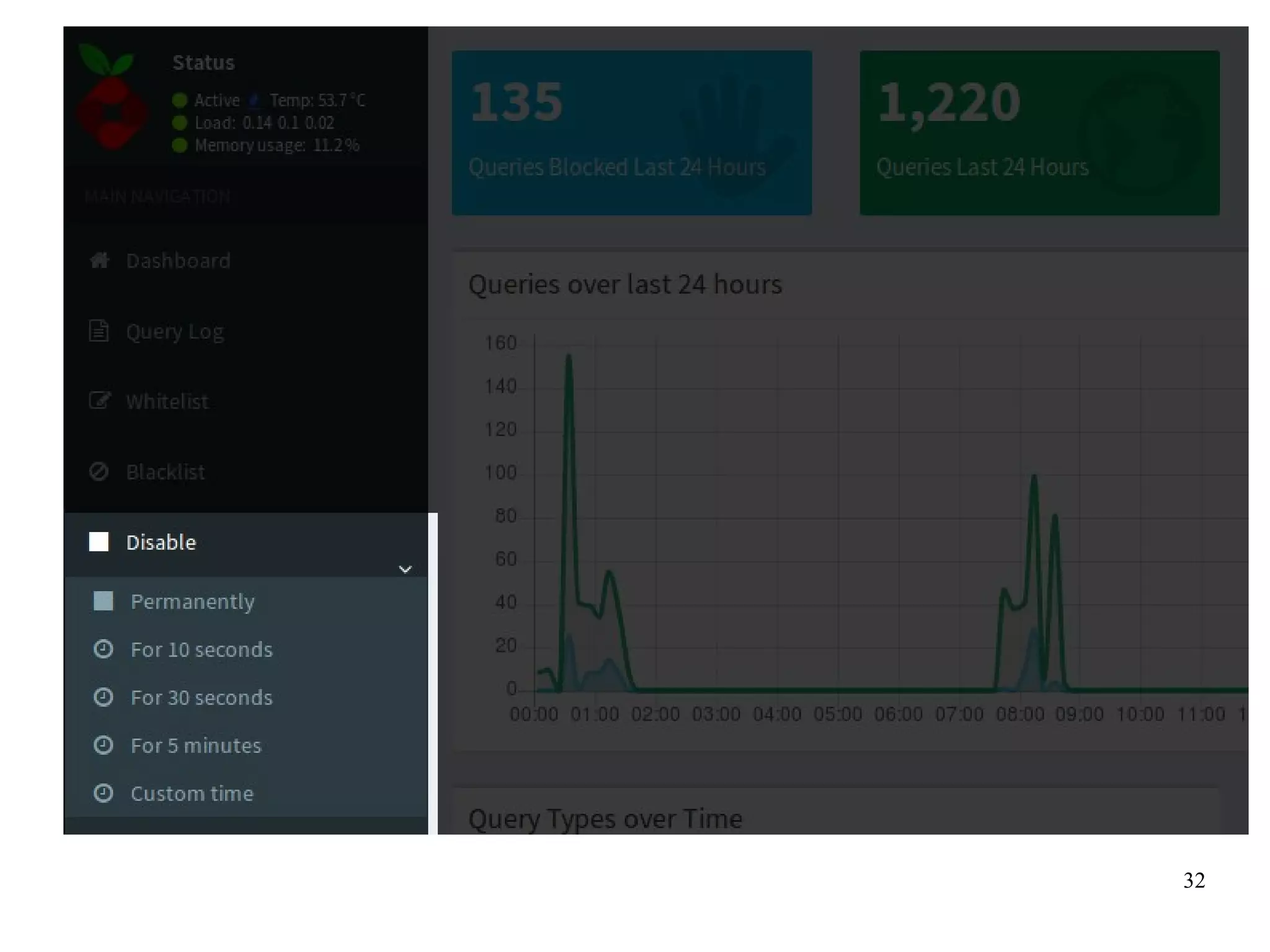The image size is (1270, 952).
Task: Click the square icon beside Permanently
Action: [x=103, y=601]
